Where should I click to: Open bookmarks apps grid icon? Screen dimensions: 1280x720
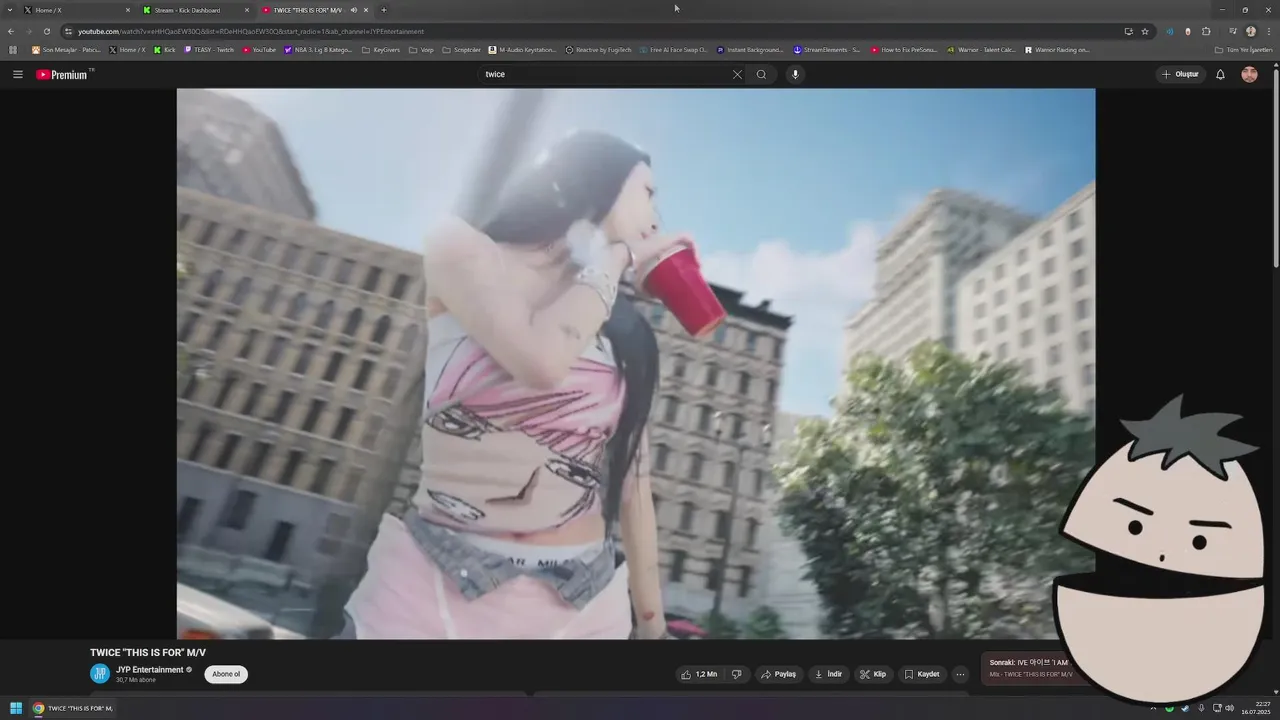13,49
